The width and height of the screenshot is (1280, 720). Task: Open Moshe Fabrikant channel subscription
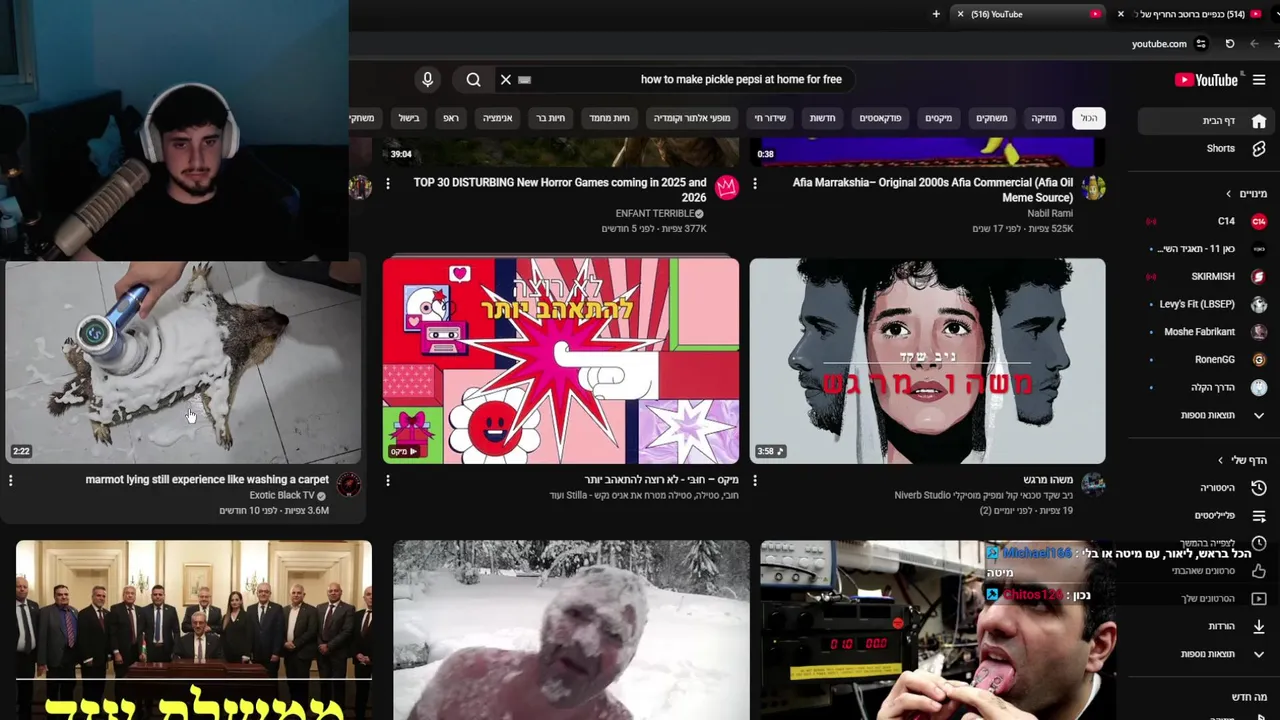click(1208, 332)
